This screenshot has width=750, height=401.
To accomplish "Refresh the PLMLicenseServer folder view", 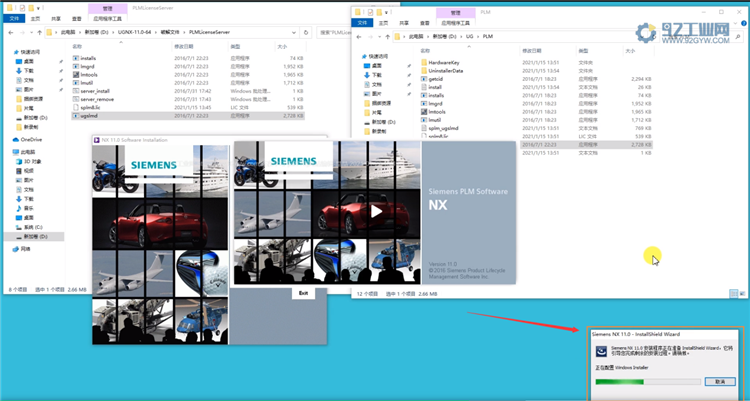I will 306,33.
